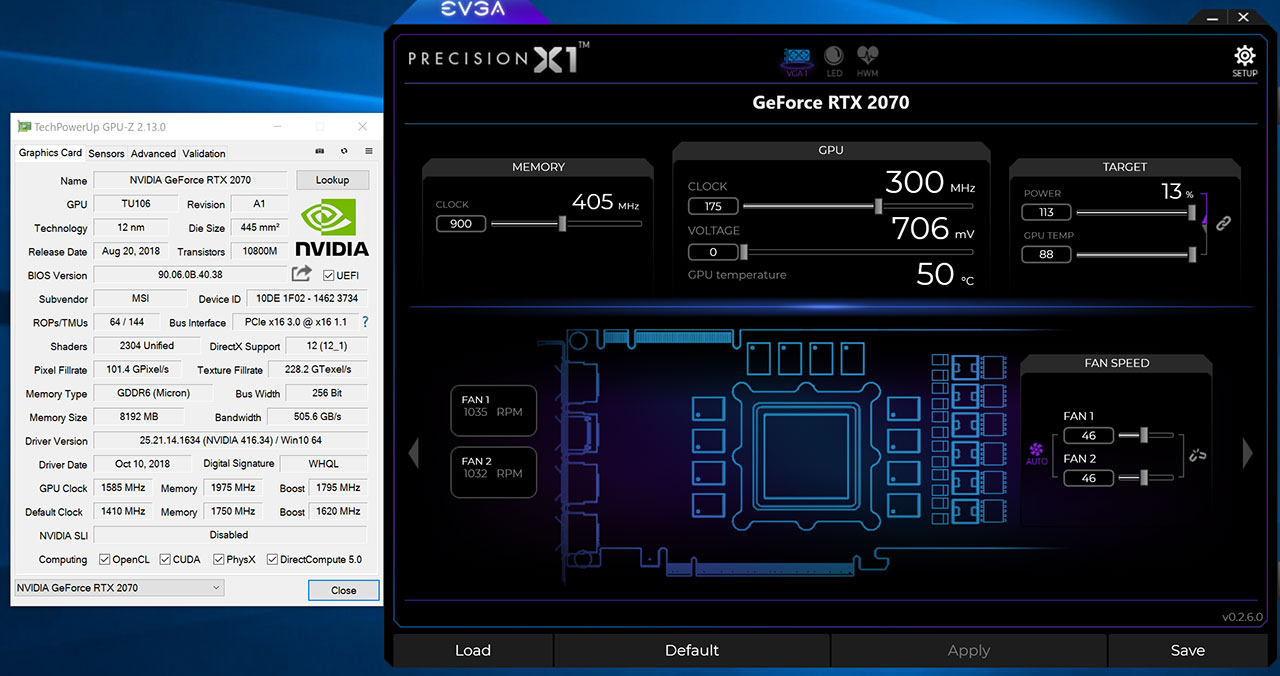Click the Bus Interface question mark
Screen dimensions: 1280x676
tap(365, 322)
